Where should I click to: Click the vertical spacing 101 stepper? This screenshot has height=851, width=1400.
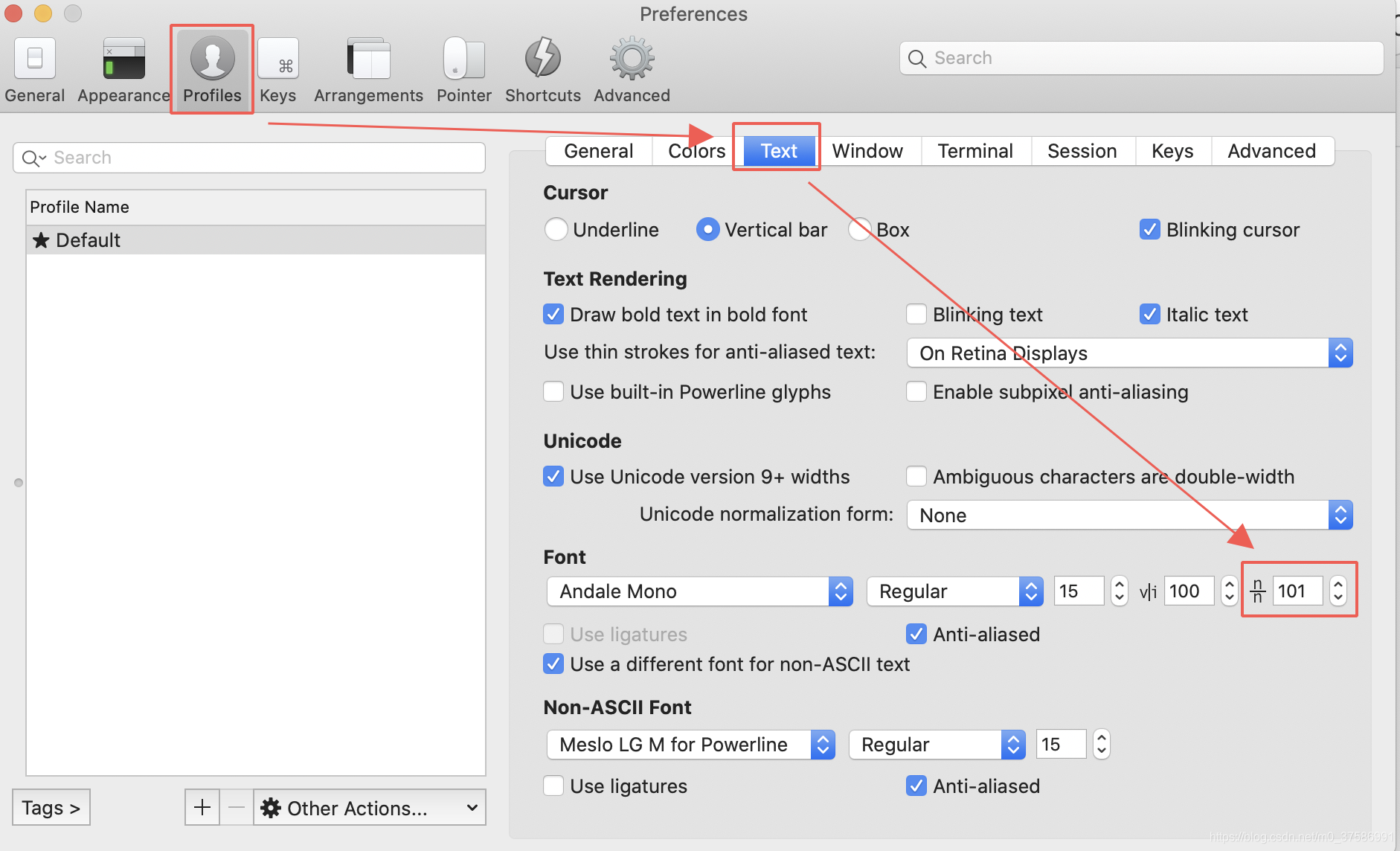pos(1338,591)
